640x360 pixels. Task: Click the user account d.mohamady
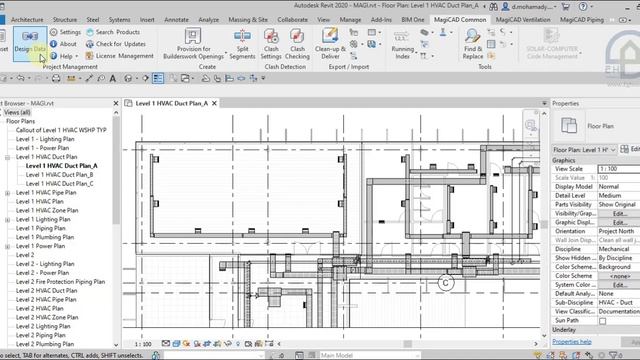click(529, 7)
